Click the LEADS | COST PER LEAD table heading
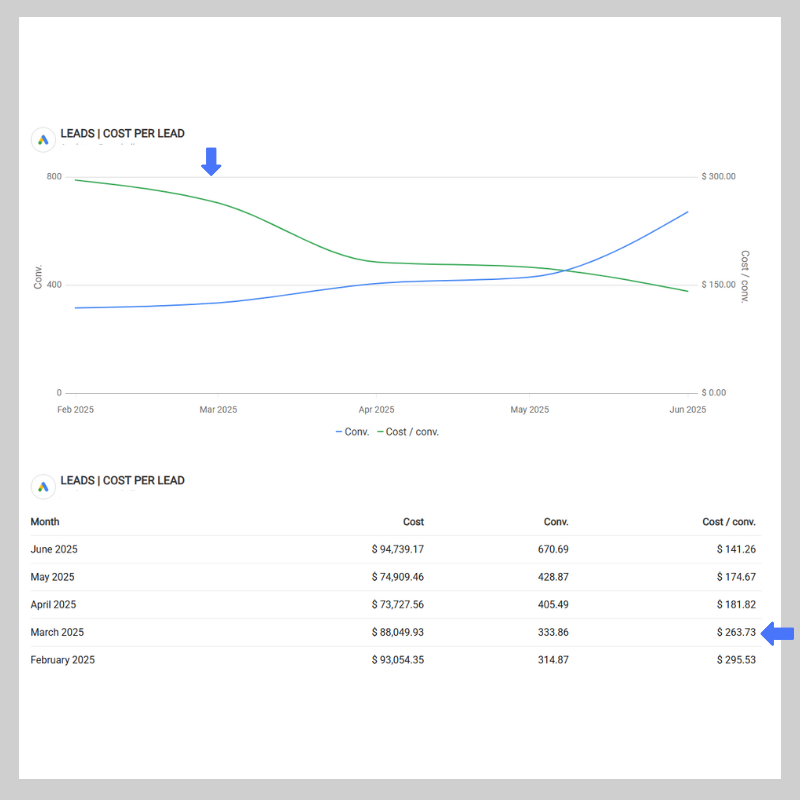 click(x=123, y=480)
